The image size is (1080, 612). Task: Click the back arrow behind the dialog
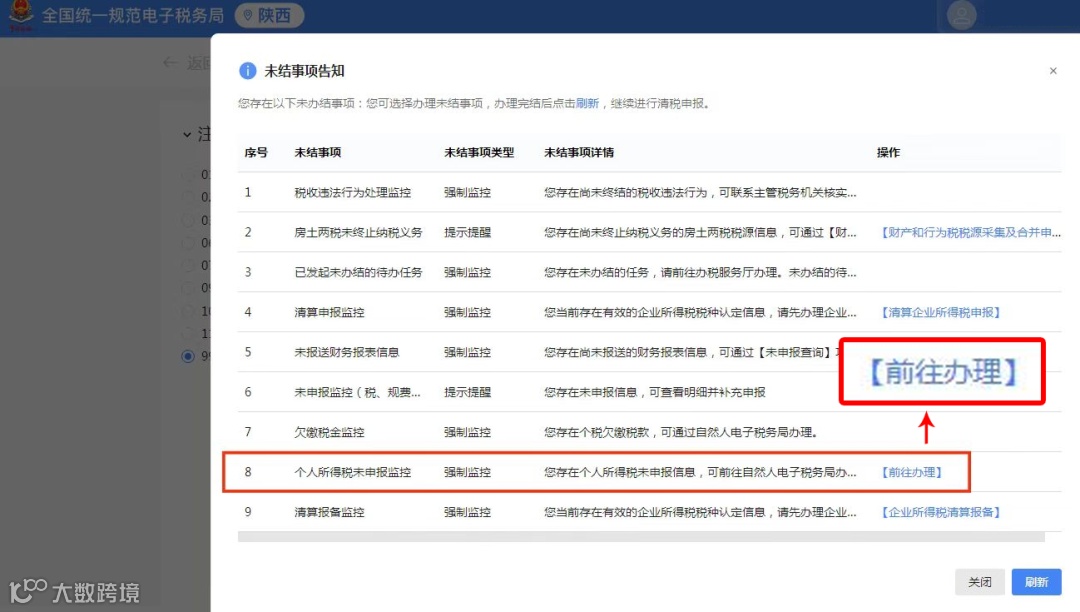click(x=170, y=63)
